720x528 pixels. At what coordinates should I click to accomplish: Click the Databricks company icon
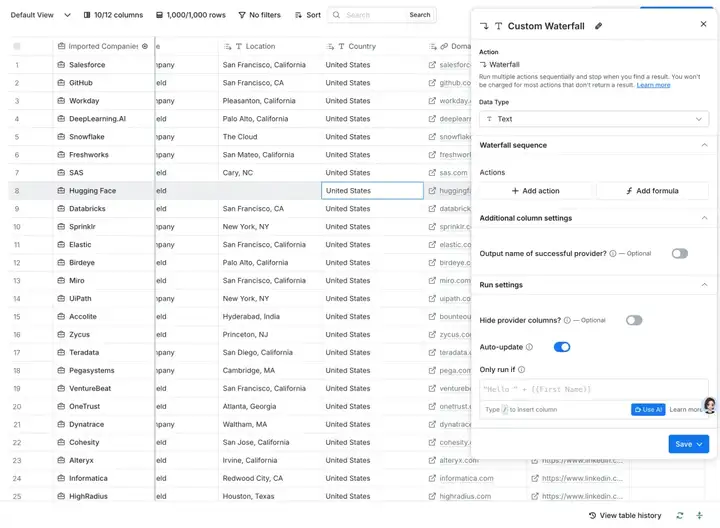point(61,208)
